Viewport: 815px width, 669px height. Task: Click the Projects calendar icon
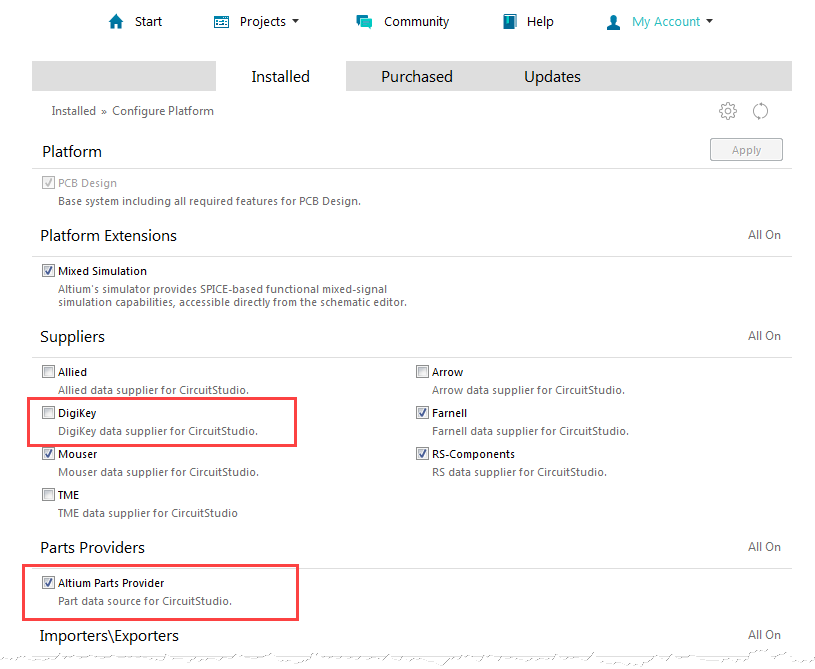(222, 22)
